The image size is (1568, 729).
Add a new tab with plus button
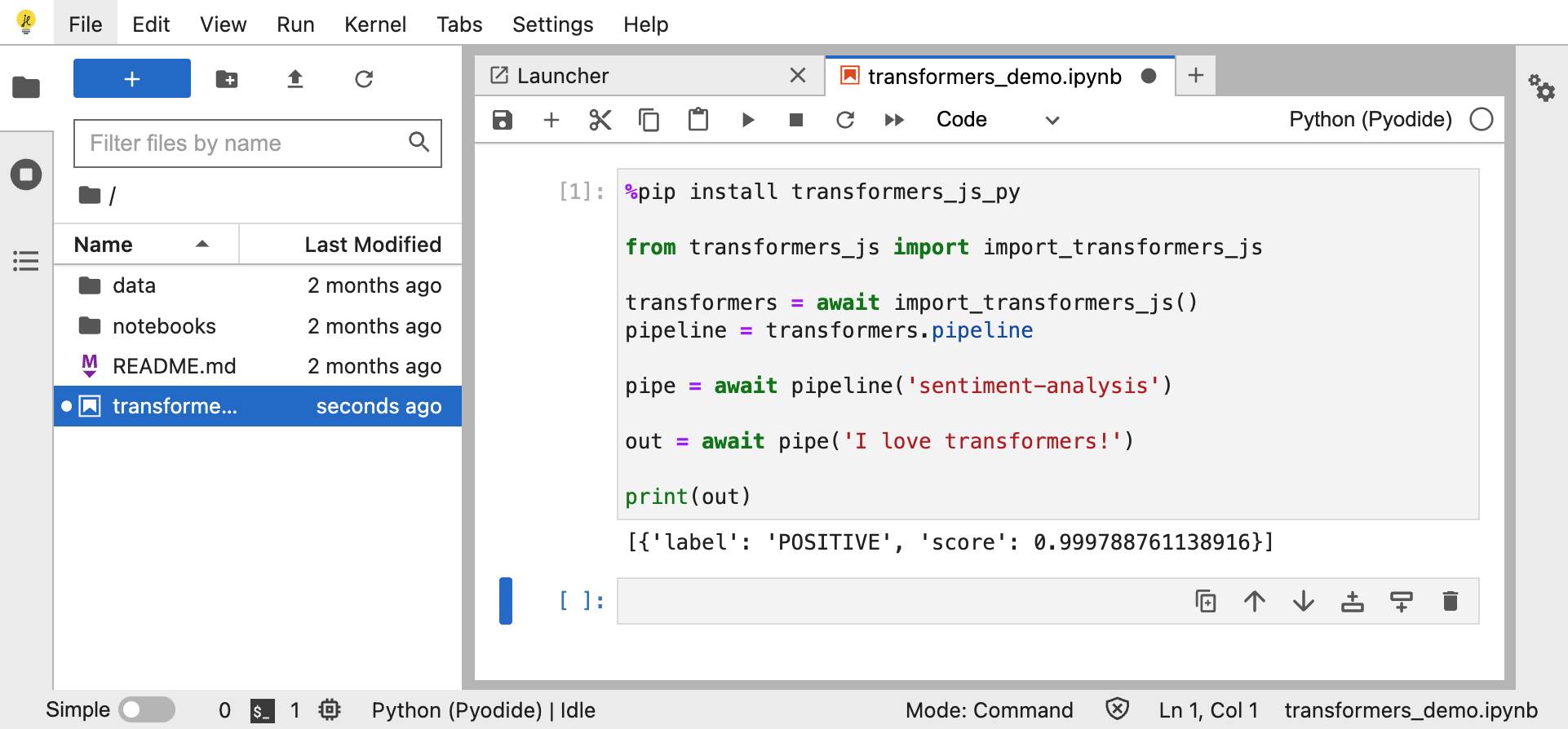pos(1196,76)
